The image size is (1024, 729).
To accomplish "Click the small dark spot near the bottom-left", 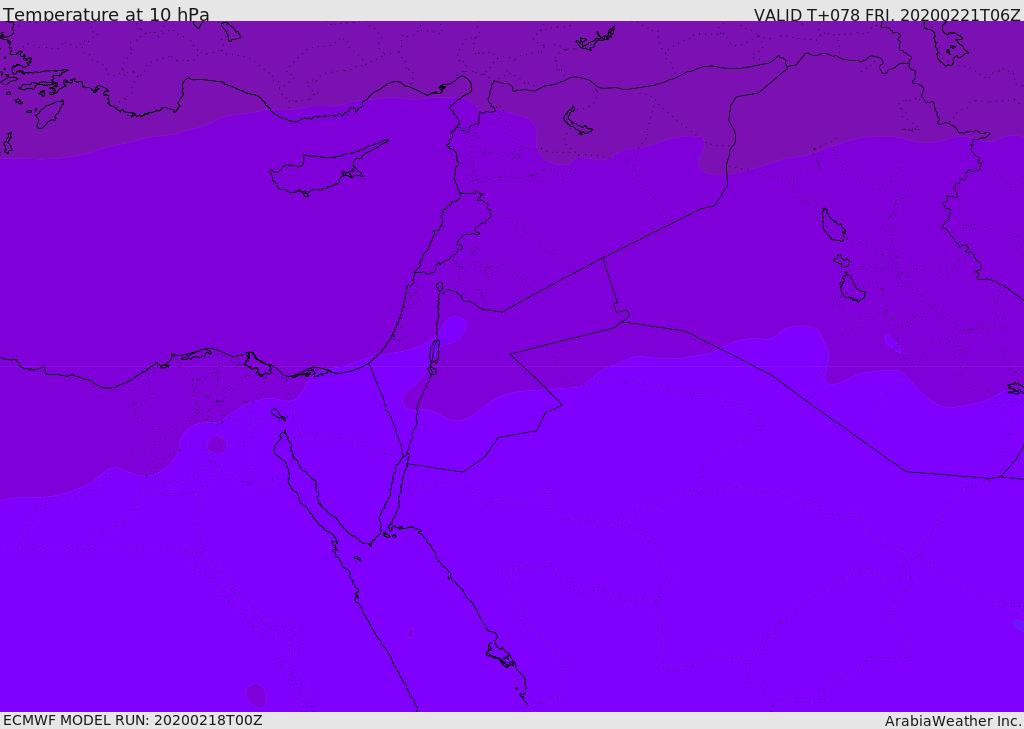I will tap(256, 695).
